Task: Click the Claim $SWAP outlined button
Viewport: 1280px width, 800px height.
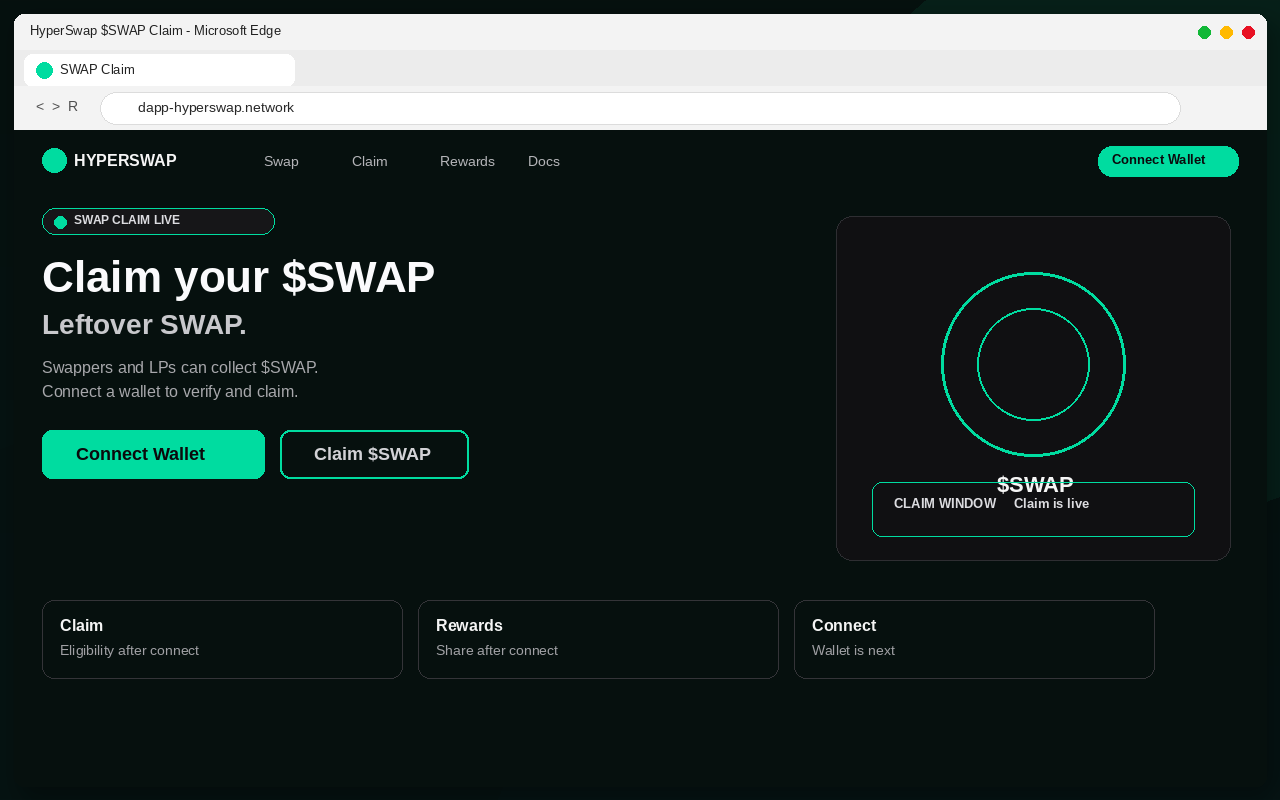Action: pyautogui.click(x=374, y=454)
